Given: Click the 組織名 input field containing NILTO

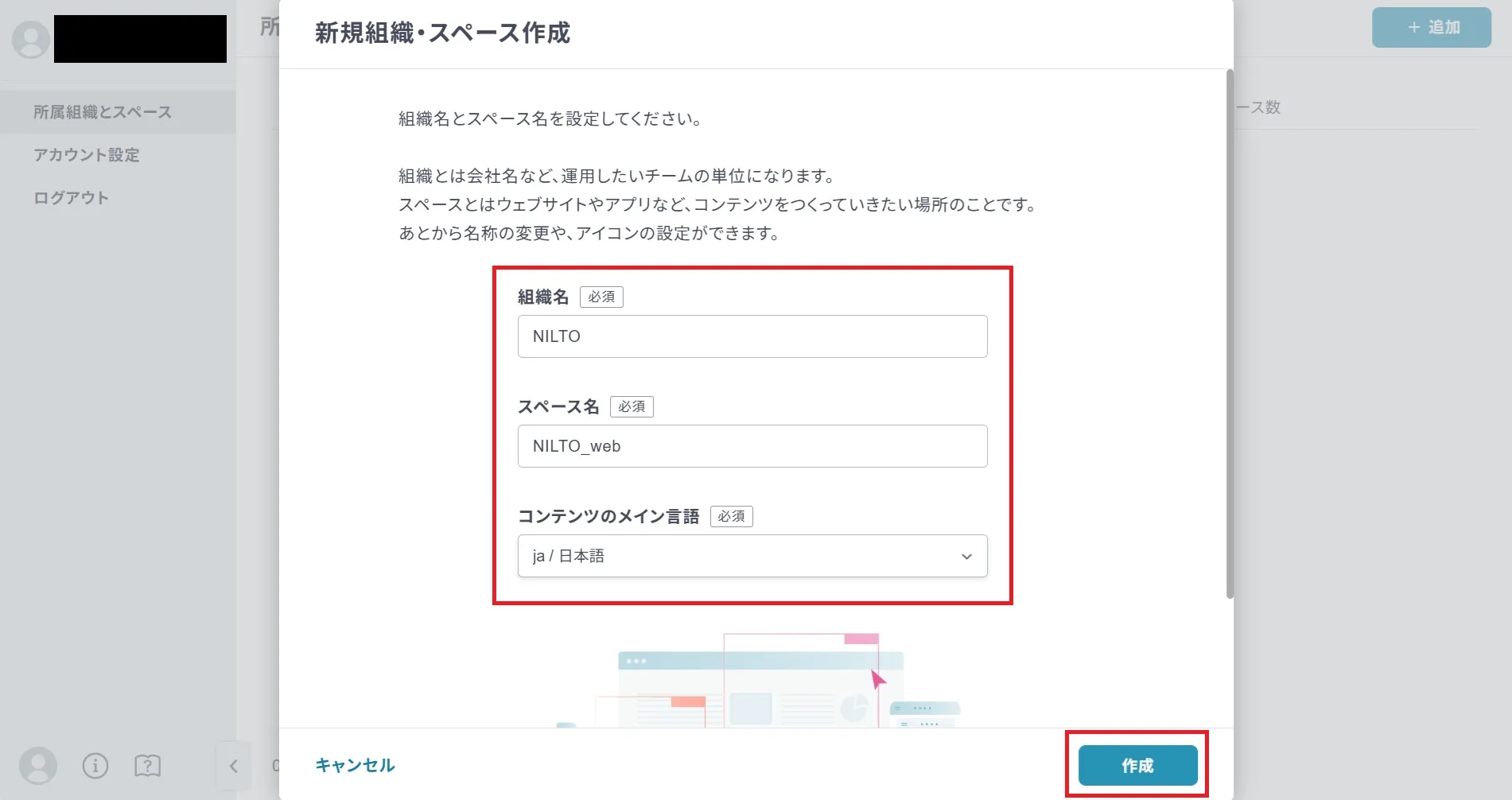Looking at the screenshot, I should coord(752,336).
